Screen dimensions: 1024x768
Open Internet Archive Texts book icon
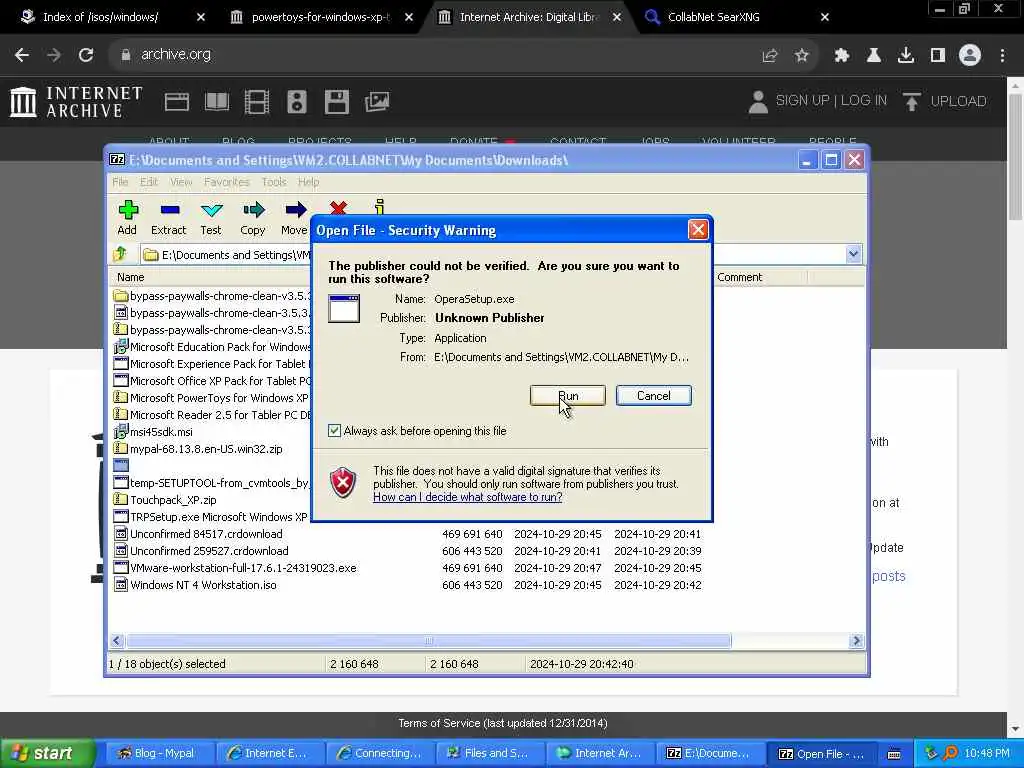[x=217, y=102]
